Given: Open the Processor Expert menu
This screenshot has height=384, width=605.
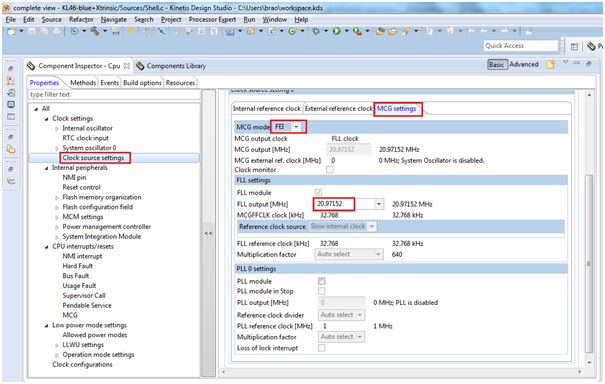Looking at the screenshot, I should click(x=212, y=19).
